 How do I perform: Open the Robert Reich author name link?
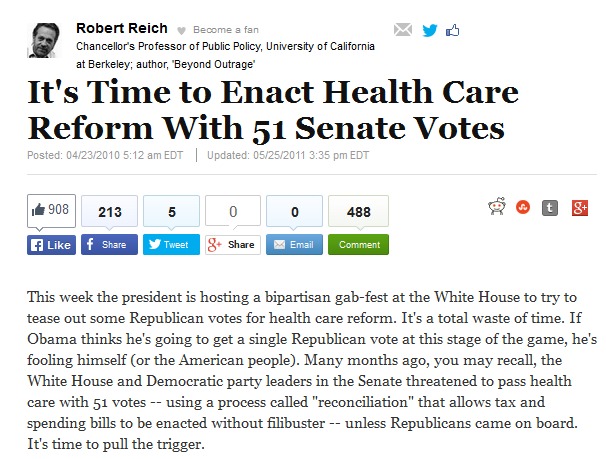[122, 28]
